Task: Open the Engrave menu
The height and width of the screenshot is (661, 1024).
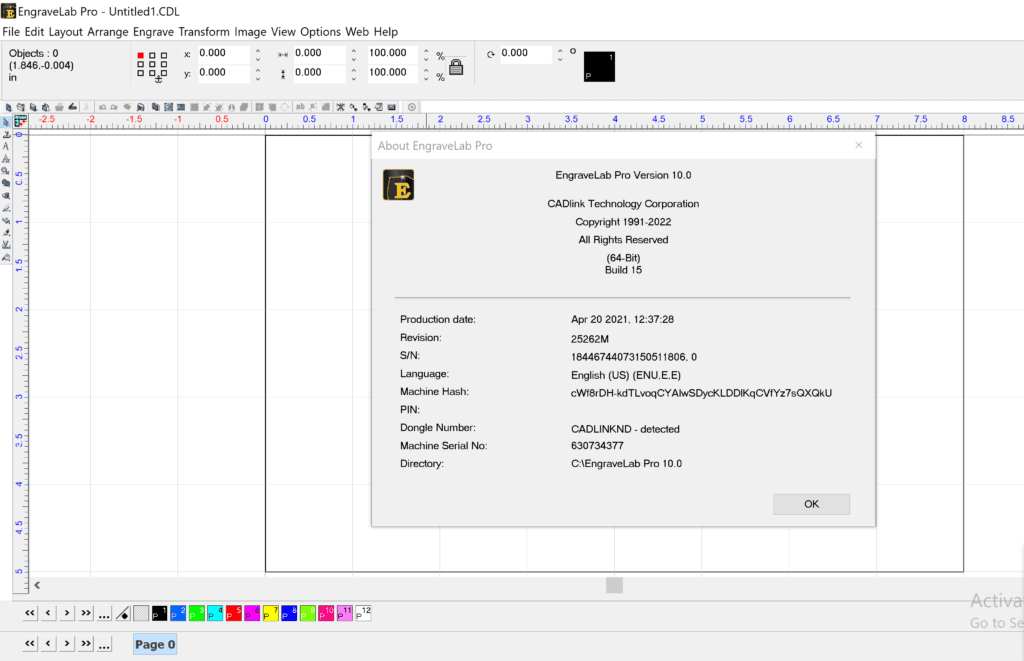Action: point(152,31)
